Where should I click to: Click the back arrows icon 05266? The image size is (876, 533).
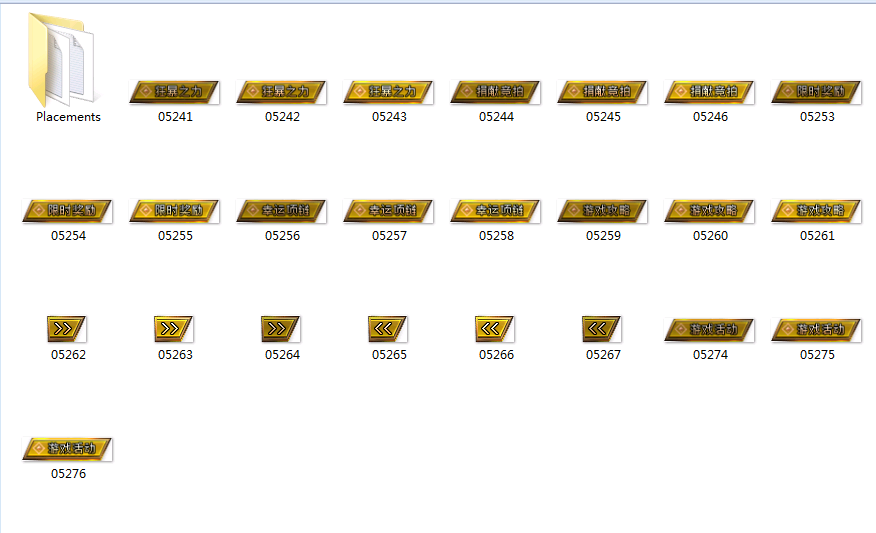click(496, 329)
